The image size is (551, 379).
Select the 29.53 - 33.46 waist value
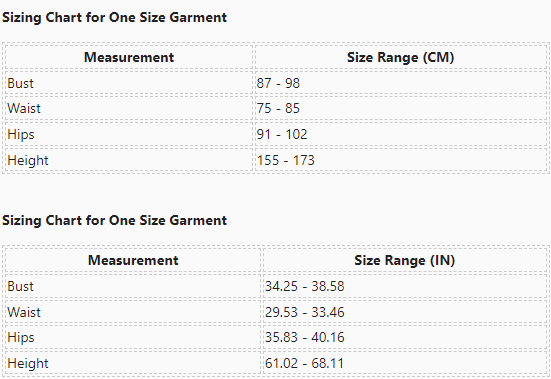[x=304, y=312]
